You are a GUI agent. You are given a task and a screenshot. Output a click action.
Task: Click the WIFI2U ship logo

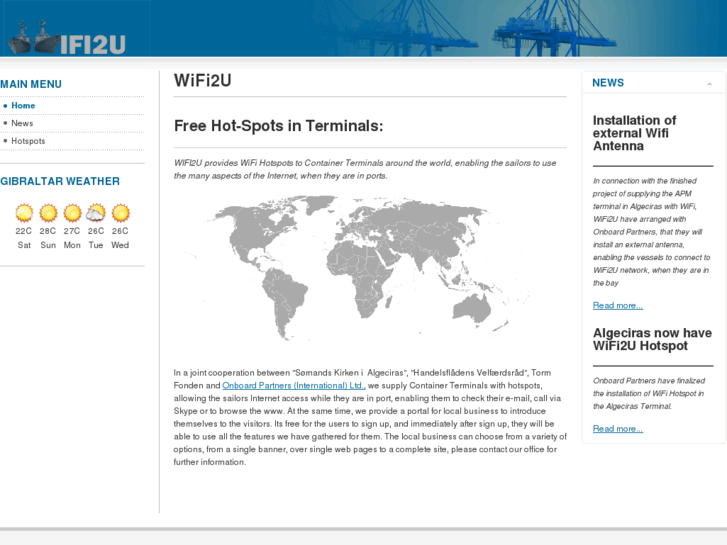tap(67, 38)
